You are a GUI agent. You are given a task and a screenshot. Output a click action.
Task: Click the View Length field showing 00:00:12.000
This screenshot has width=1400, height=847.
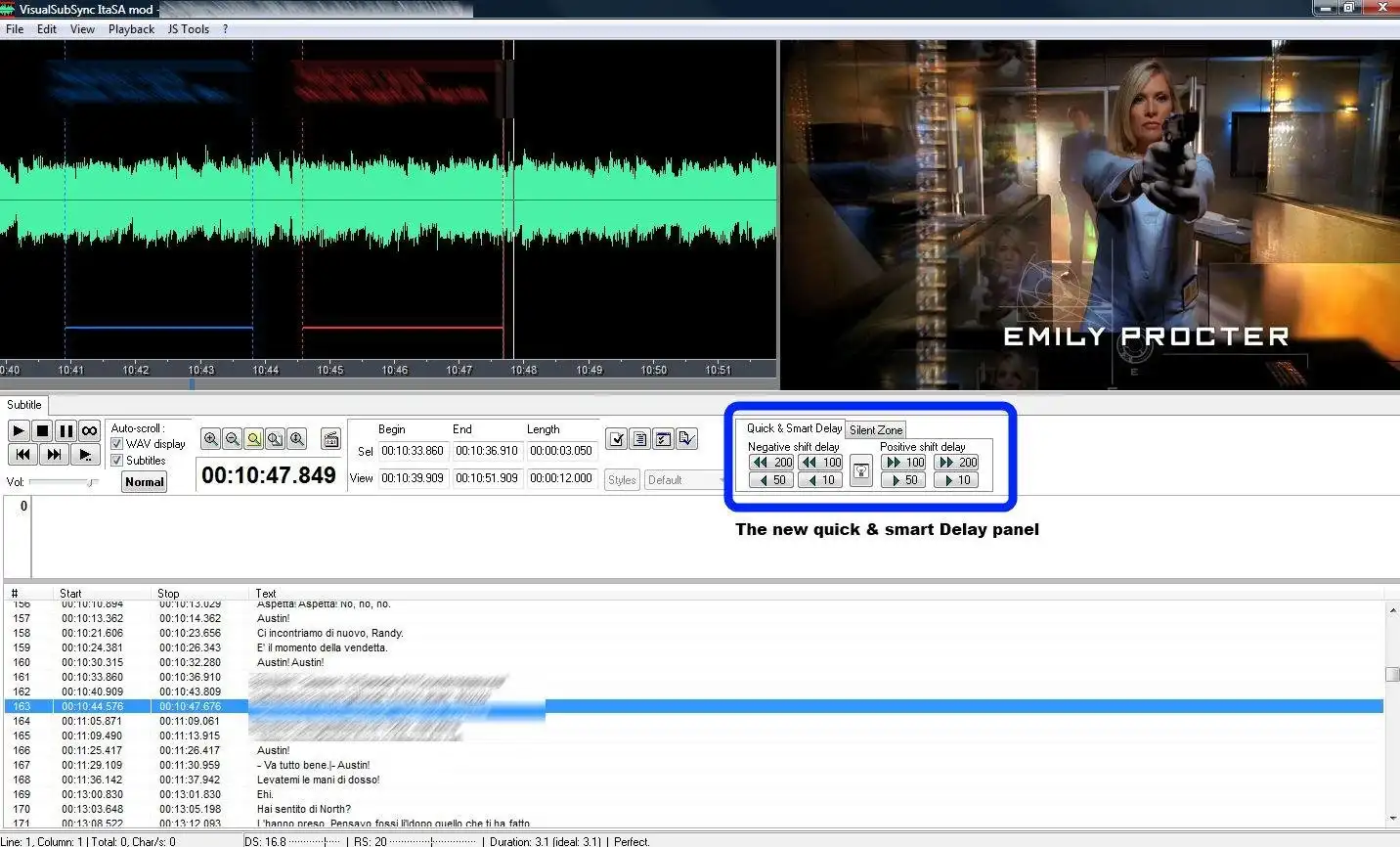(561, 478)
